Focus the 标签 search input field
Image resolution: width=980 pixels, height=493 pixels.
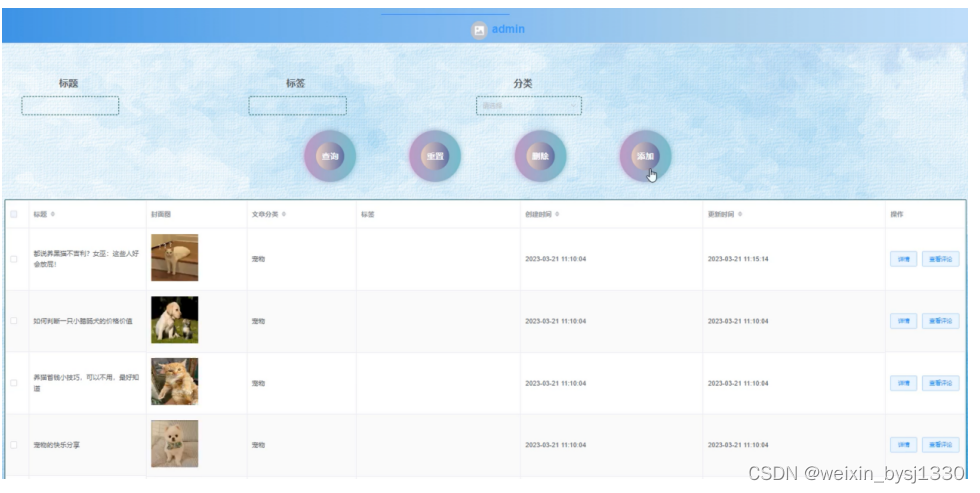[x=298, y=106]
